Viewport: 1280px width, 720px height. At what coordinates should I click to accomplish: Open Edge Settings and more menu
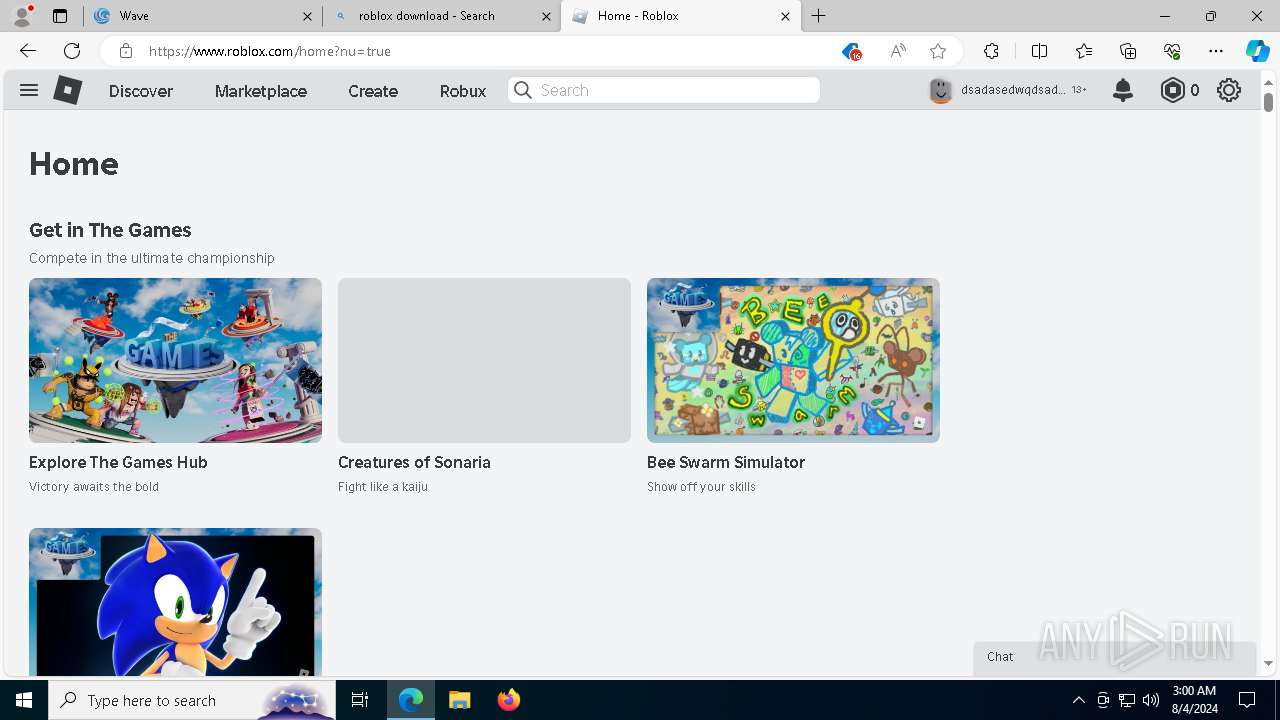coord(1216,51)
